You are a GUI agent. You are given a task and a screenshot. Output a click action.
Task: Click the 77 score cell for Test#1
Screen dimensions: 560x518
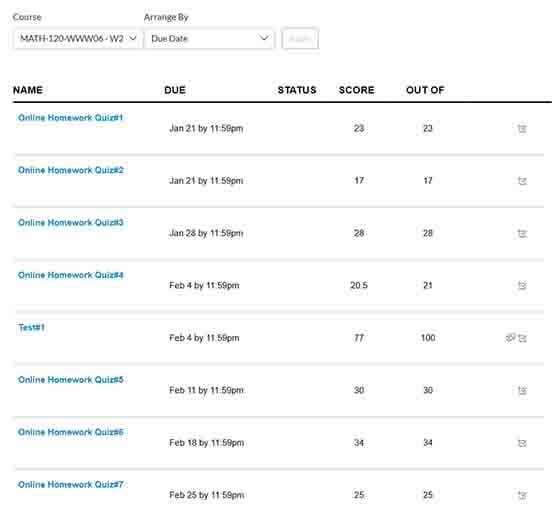point(359,338)
